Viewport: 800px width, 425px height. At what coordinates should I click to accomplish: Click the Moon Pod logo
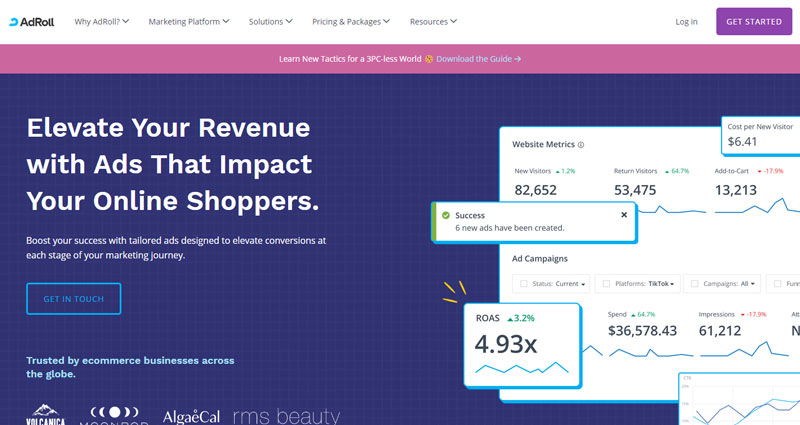[115, 415]
